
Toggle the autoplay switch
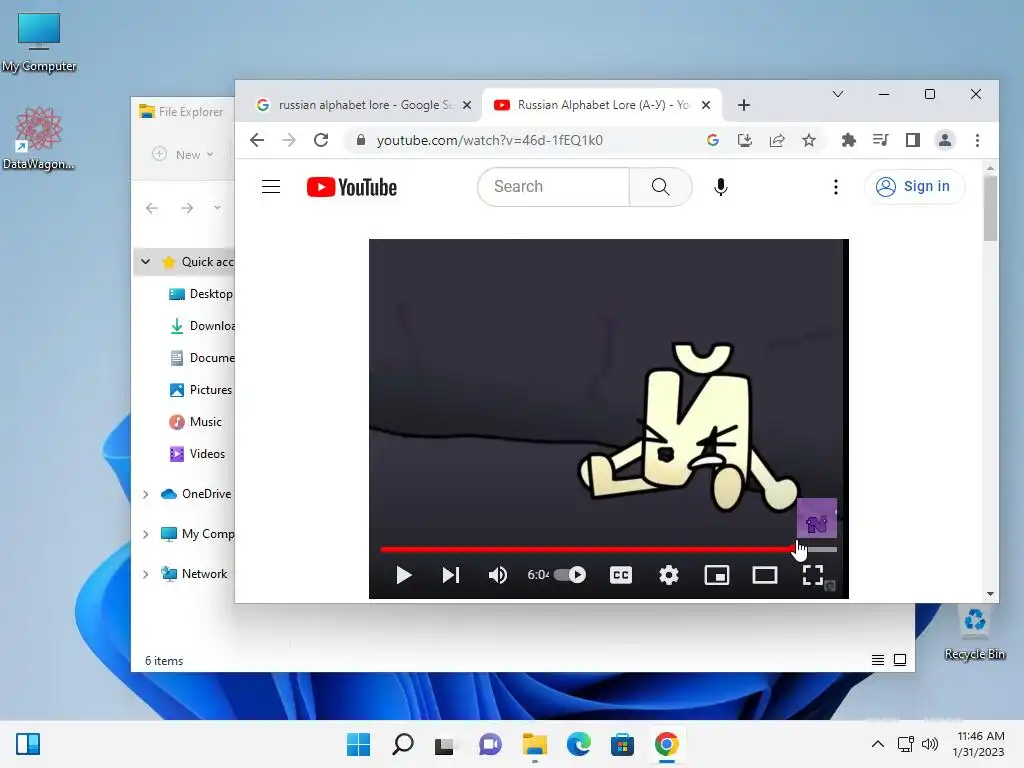(569, 575)
